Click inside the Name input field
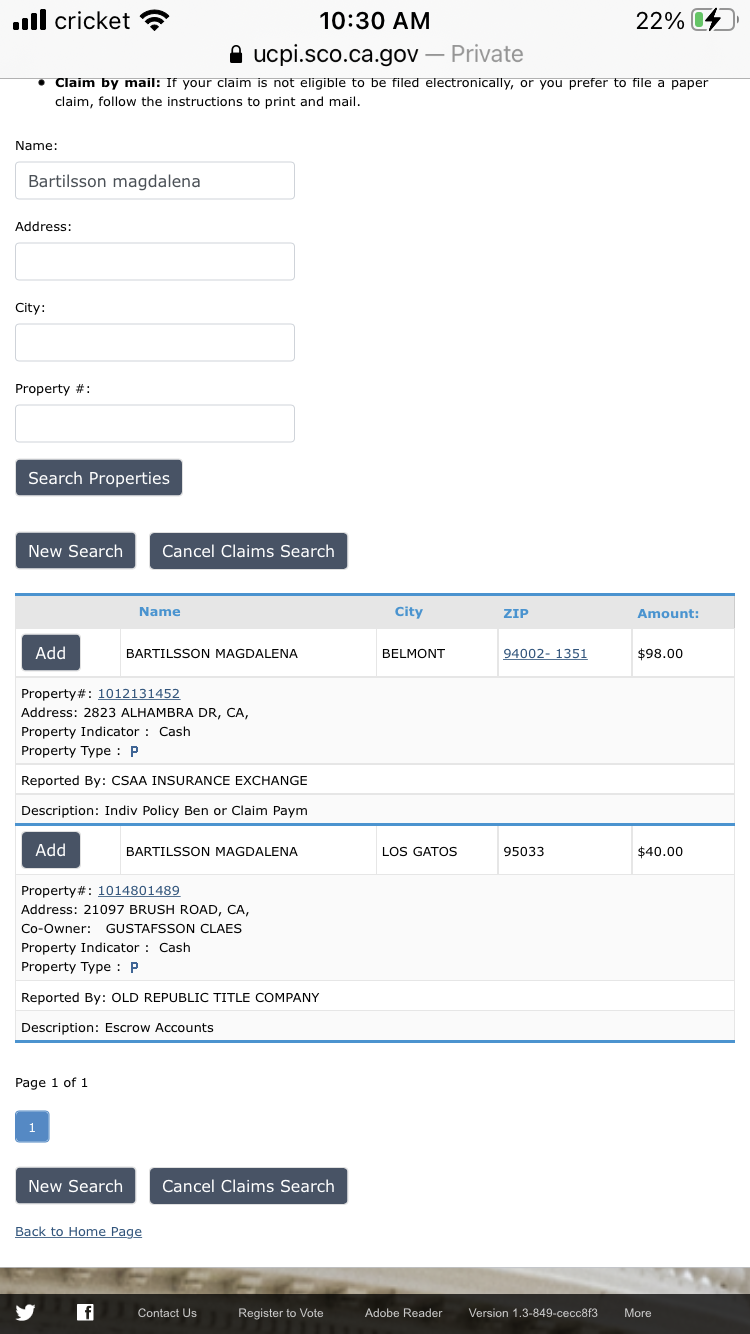 point(155,181)
